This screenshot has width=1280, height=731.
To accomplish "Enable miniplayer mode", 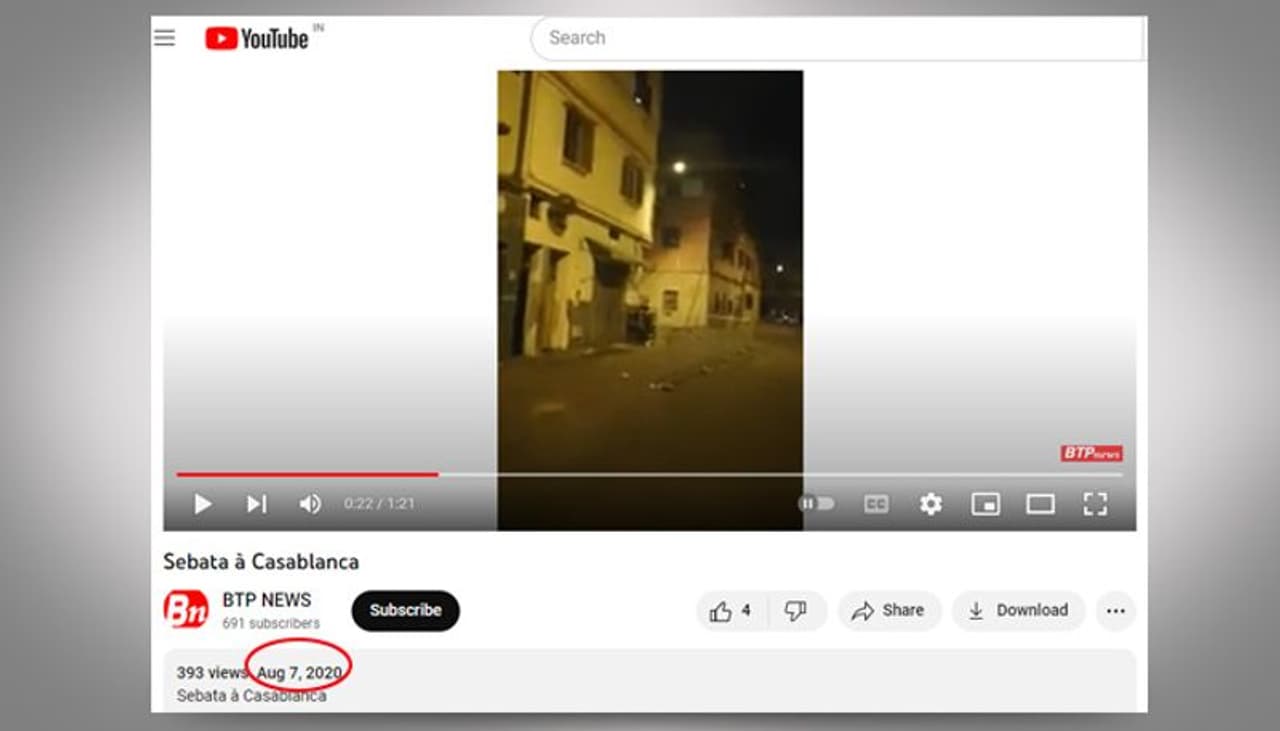I will click(985, 504).
